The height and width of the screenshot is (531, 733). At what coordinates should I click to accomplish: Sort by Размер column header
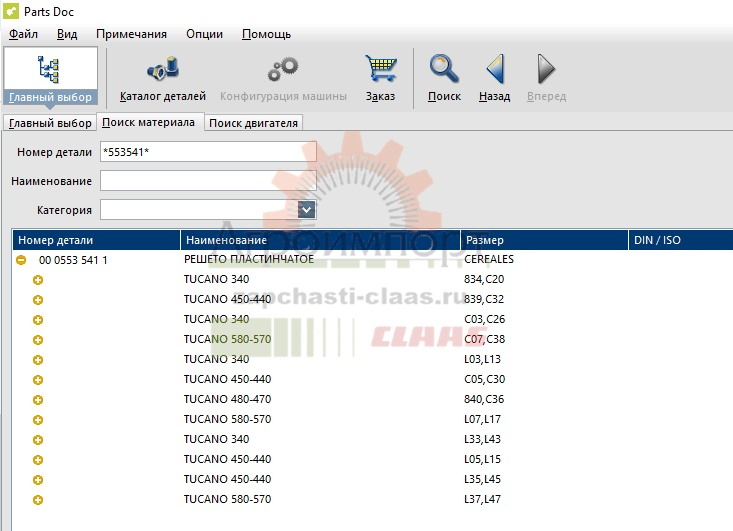click(x=545, y=240)
